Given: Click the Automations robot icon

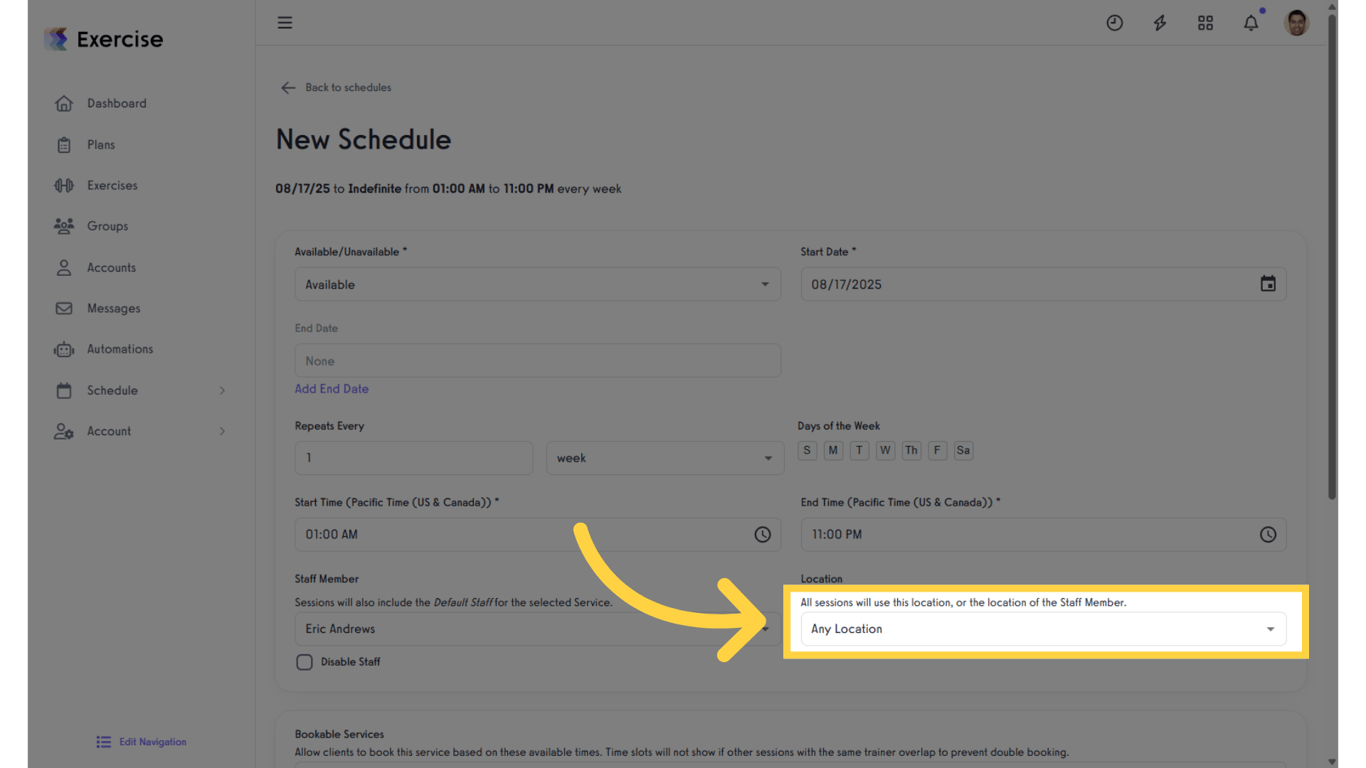Looking at the screenshot, I should (x=64, y=349).
